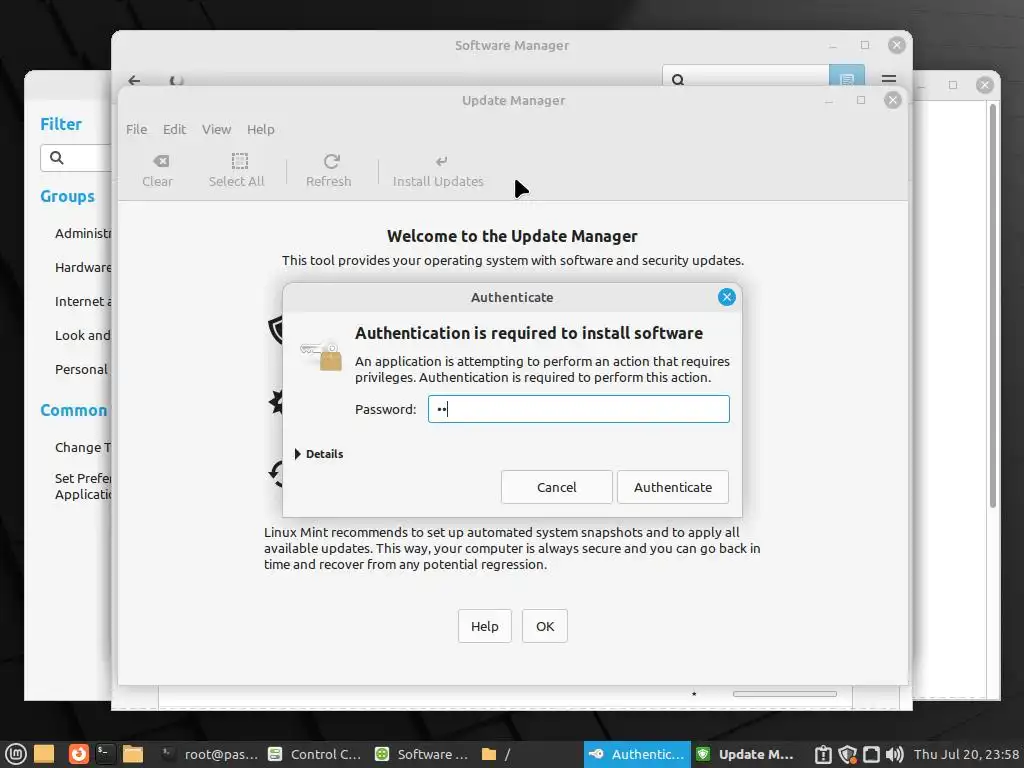This screenshot has height=768, width=1024.
Task: Switch to Authenticate taskbar item
Action: pos(637,754)
